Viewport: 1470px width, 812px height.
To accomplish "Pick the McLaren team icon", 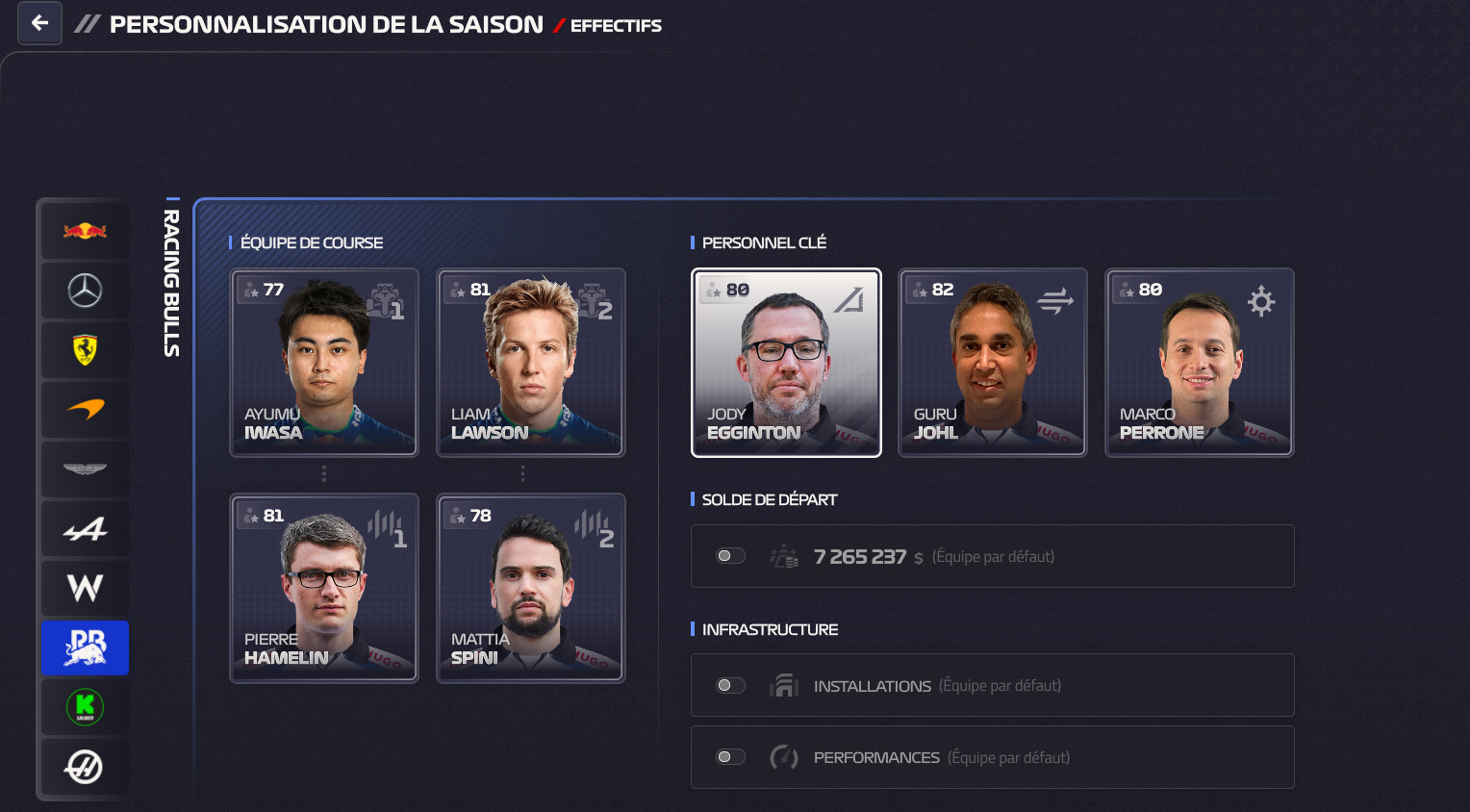I will pyautogui.click(x=85, y=410).
